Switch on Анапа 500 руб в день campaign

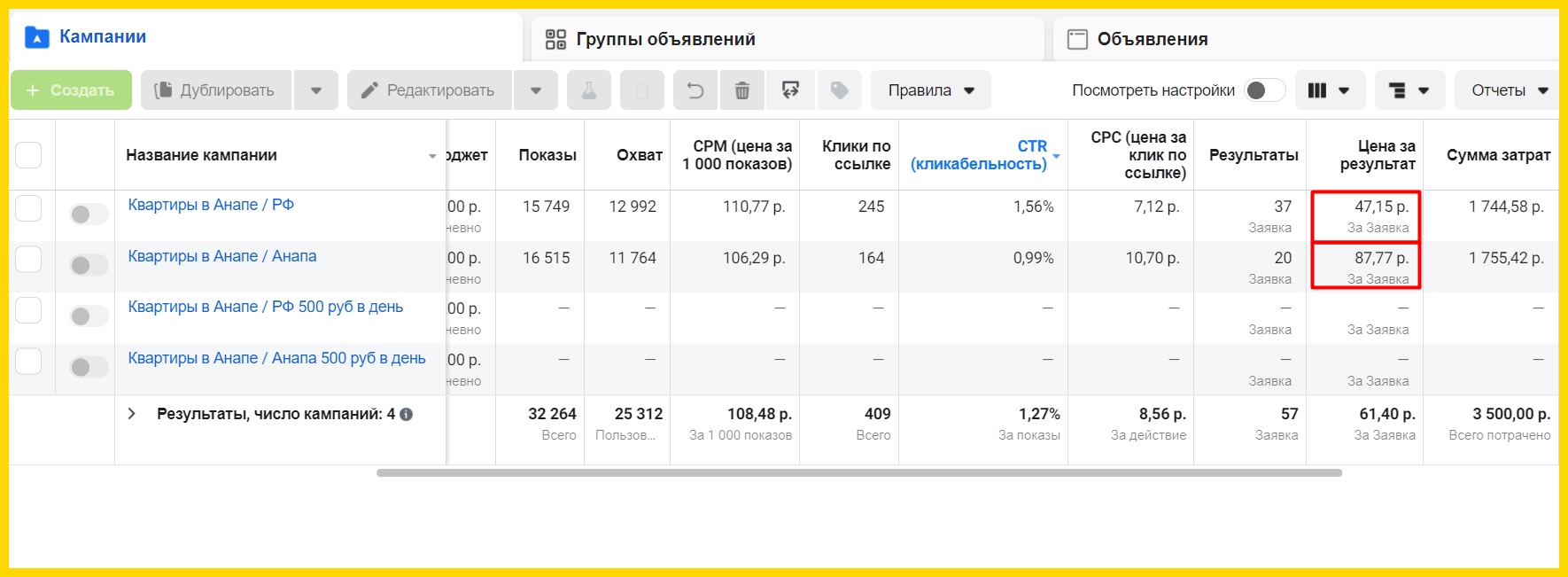click(x=89, y=367)
